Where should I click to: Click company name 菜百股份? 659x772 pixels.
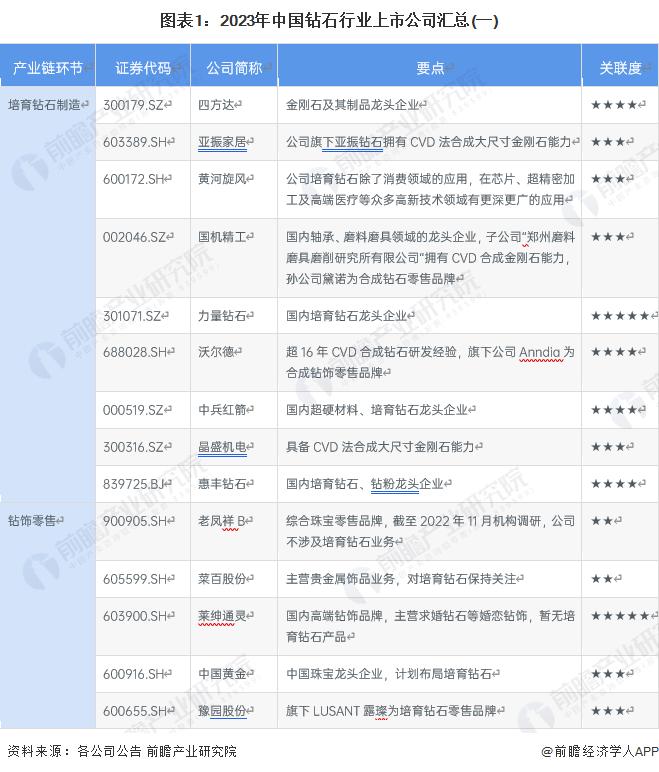point(222,579)
